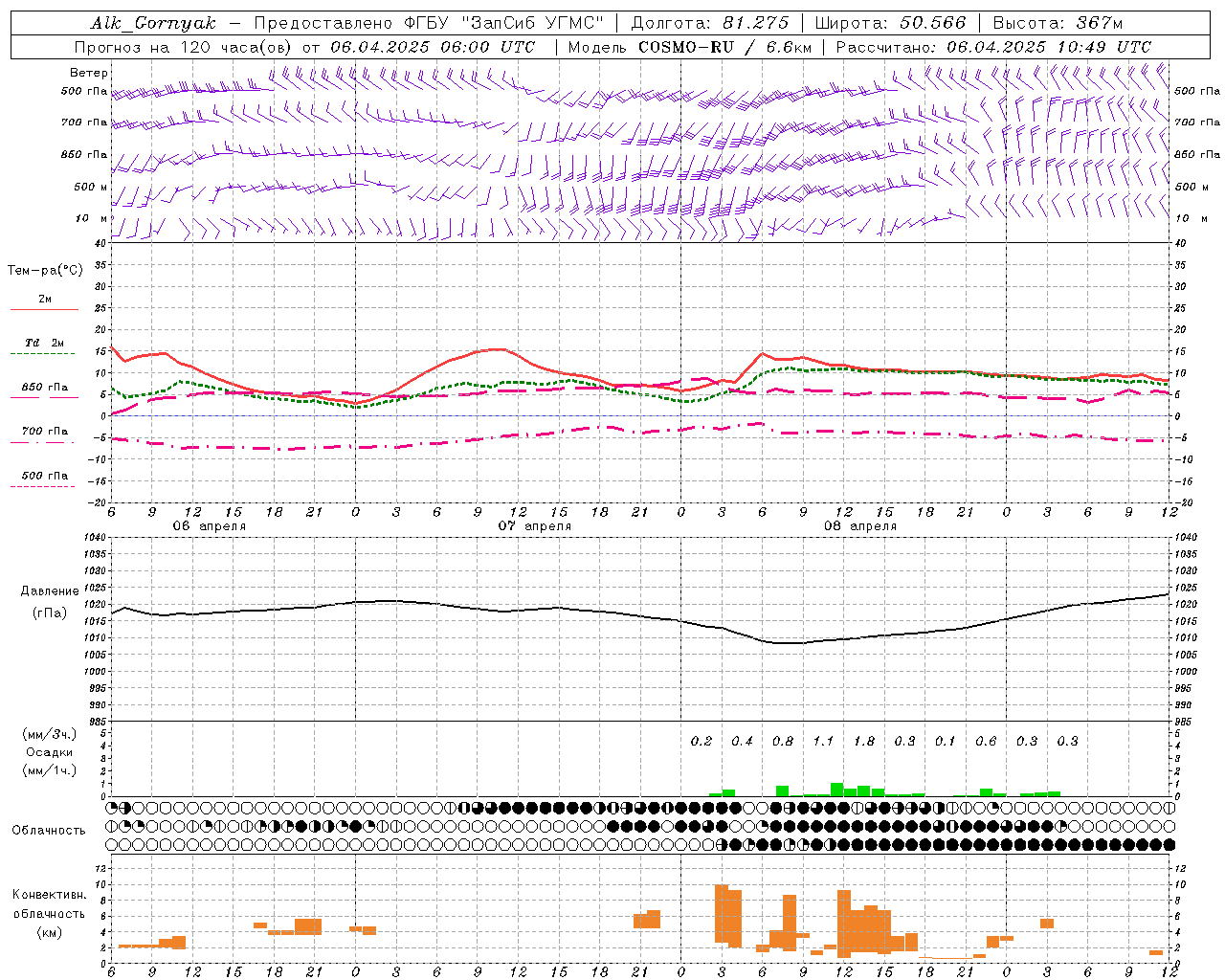Click the precipitation total 1.8
The height and width of the screenshot is (980, 1225).
click(864, 742)
